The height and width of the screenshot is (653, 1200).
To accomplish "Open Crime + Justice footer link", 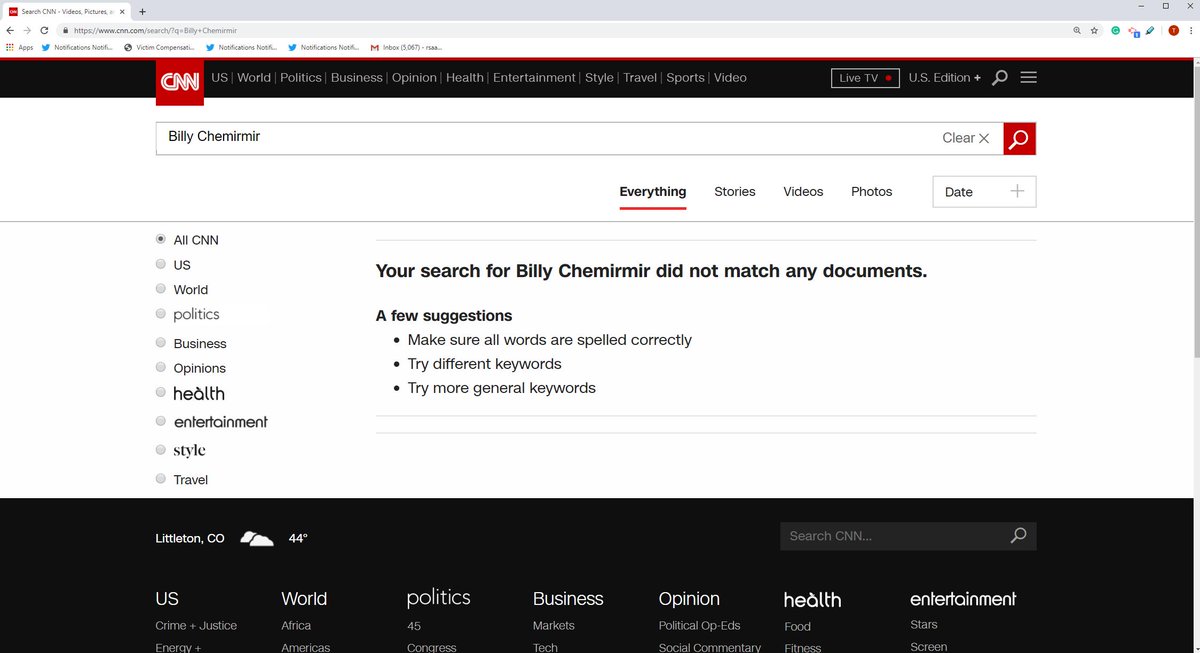I will (196, 626).
